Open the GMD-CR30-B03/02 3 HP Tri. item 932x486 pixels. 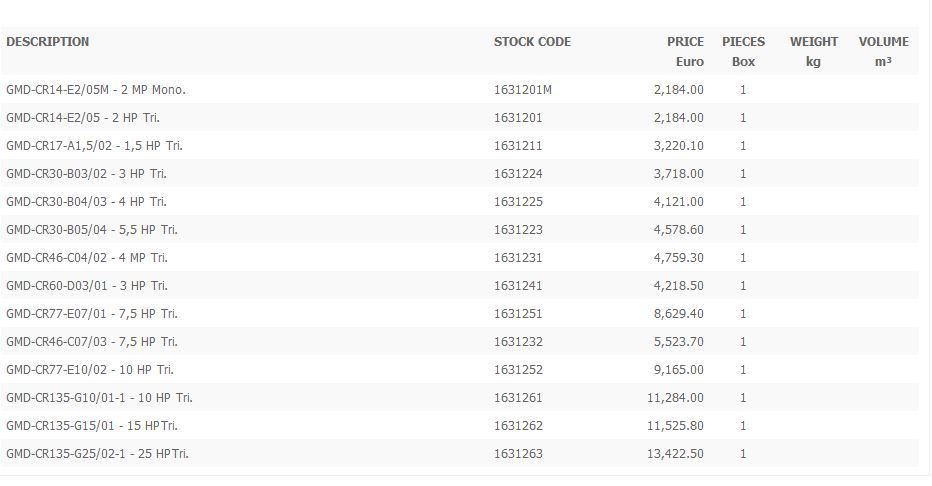86,174
